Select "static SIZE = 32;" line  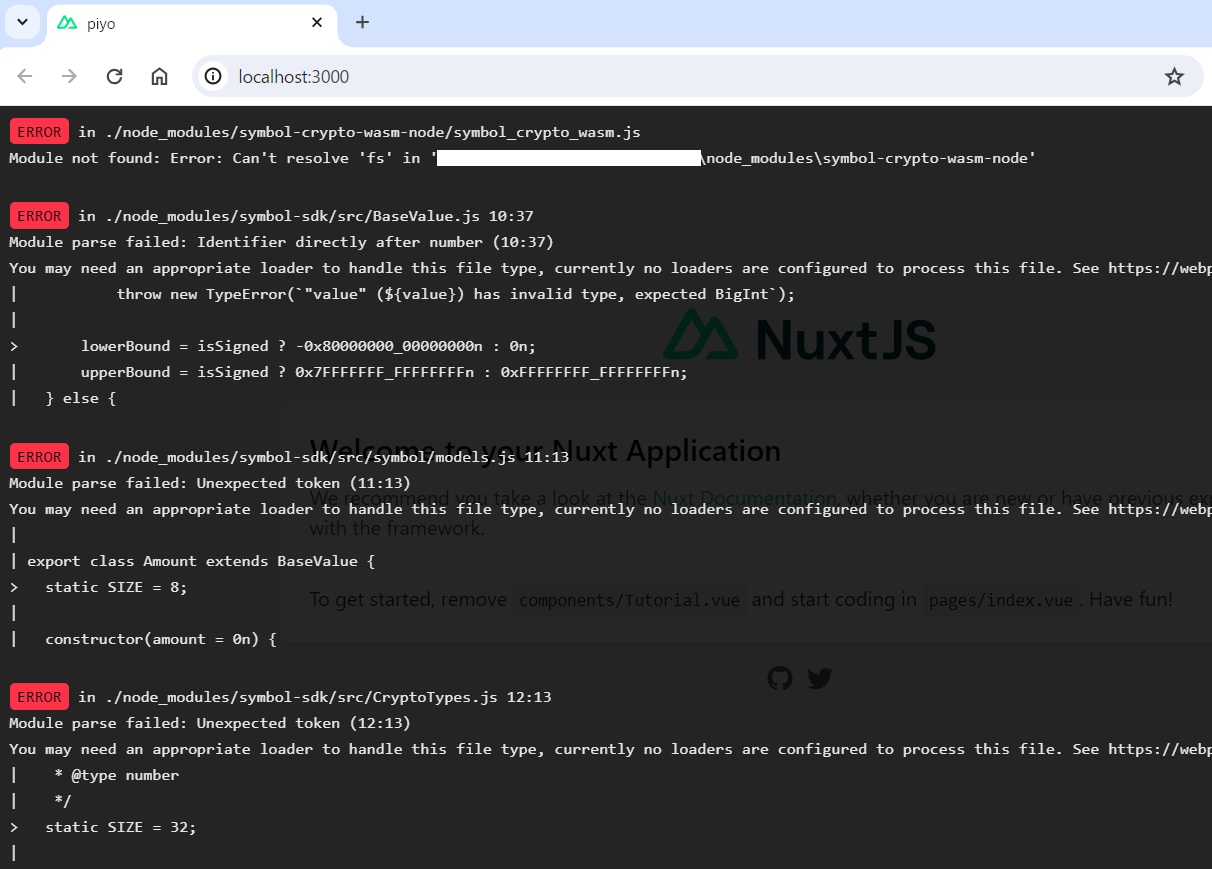121,827
